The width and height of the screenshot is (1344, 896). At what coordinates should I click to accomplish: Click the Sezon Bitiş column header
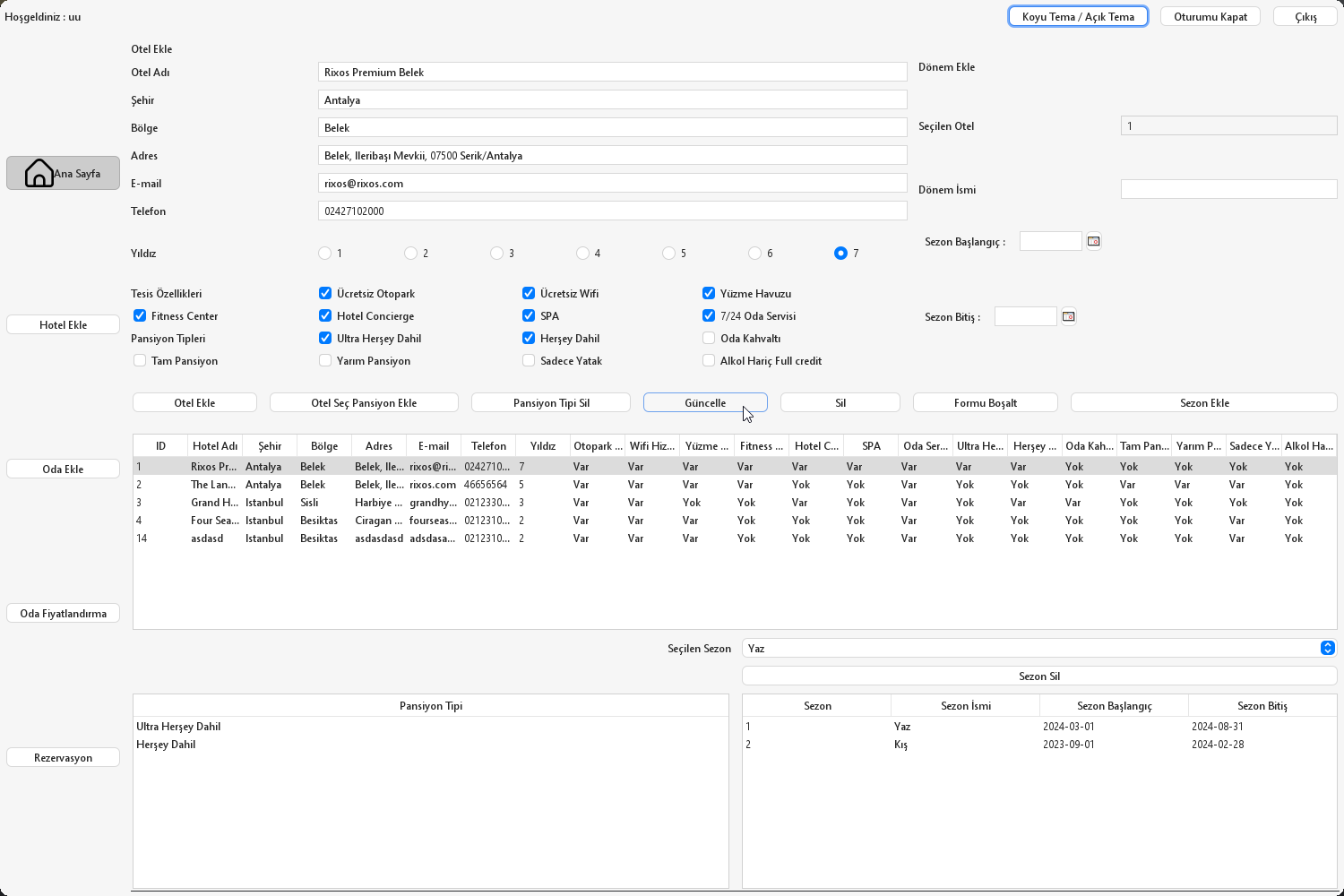(1262, 705)
